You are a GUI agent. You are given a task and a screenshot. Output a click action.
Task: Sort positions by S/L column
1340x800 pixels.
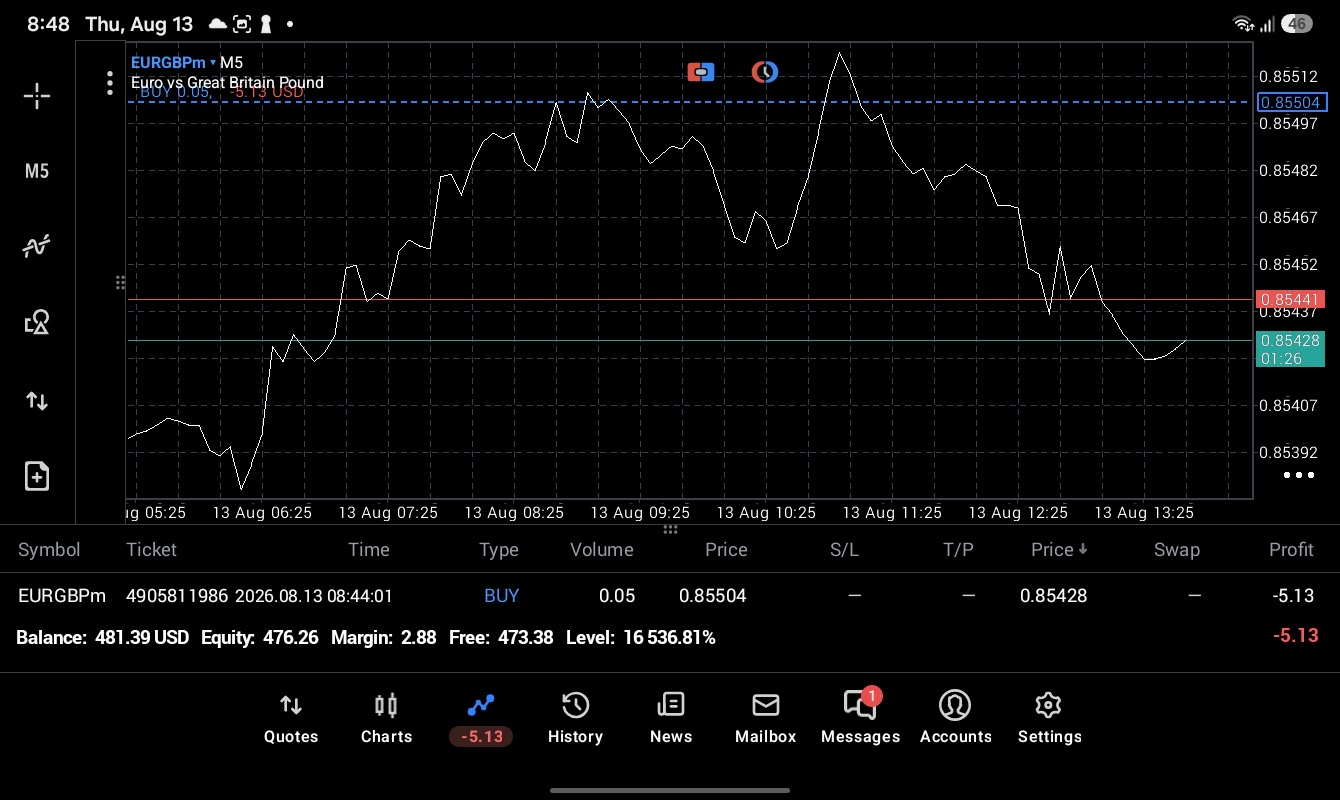pos(844,550)
